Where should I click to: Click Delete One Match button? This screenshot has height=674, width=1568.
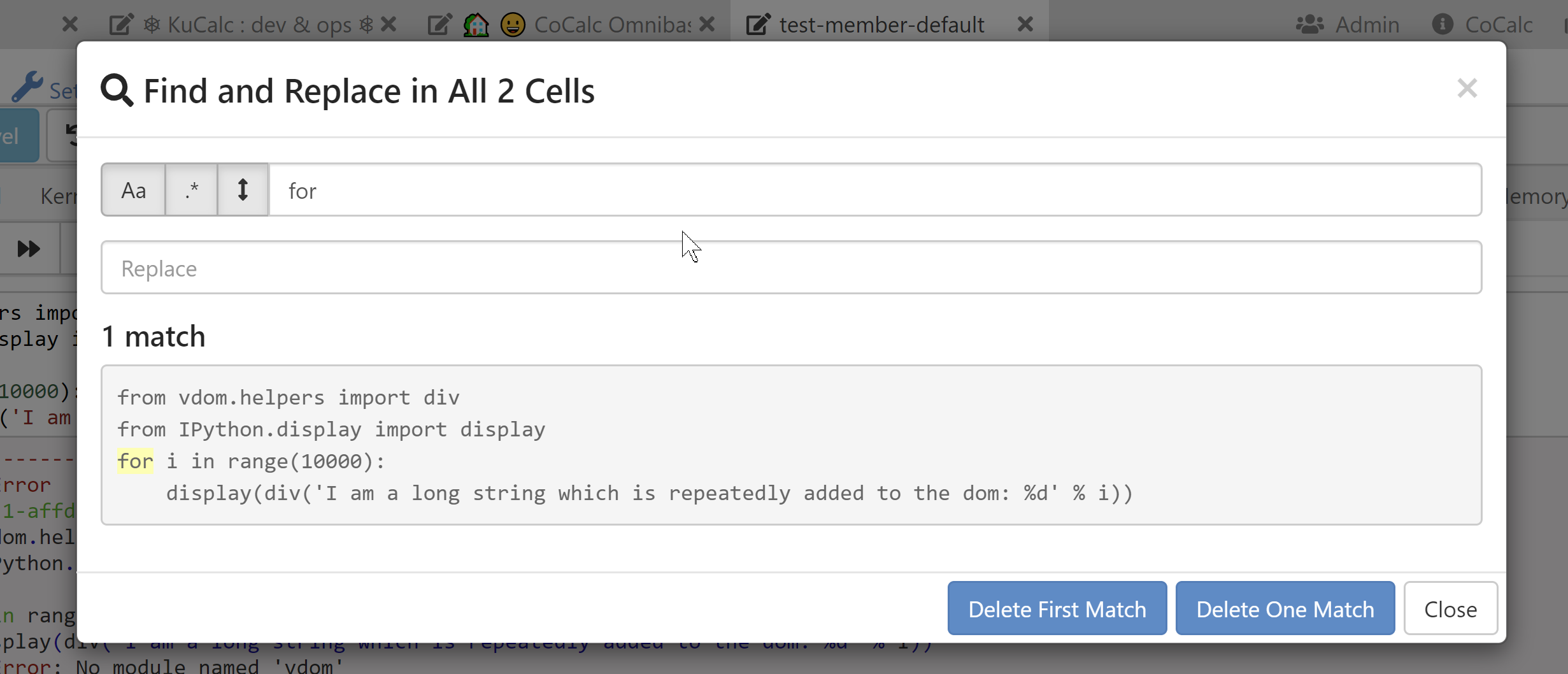pos(1285,608)
